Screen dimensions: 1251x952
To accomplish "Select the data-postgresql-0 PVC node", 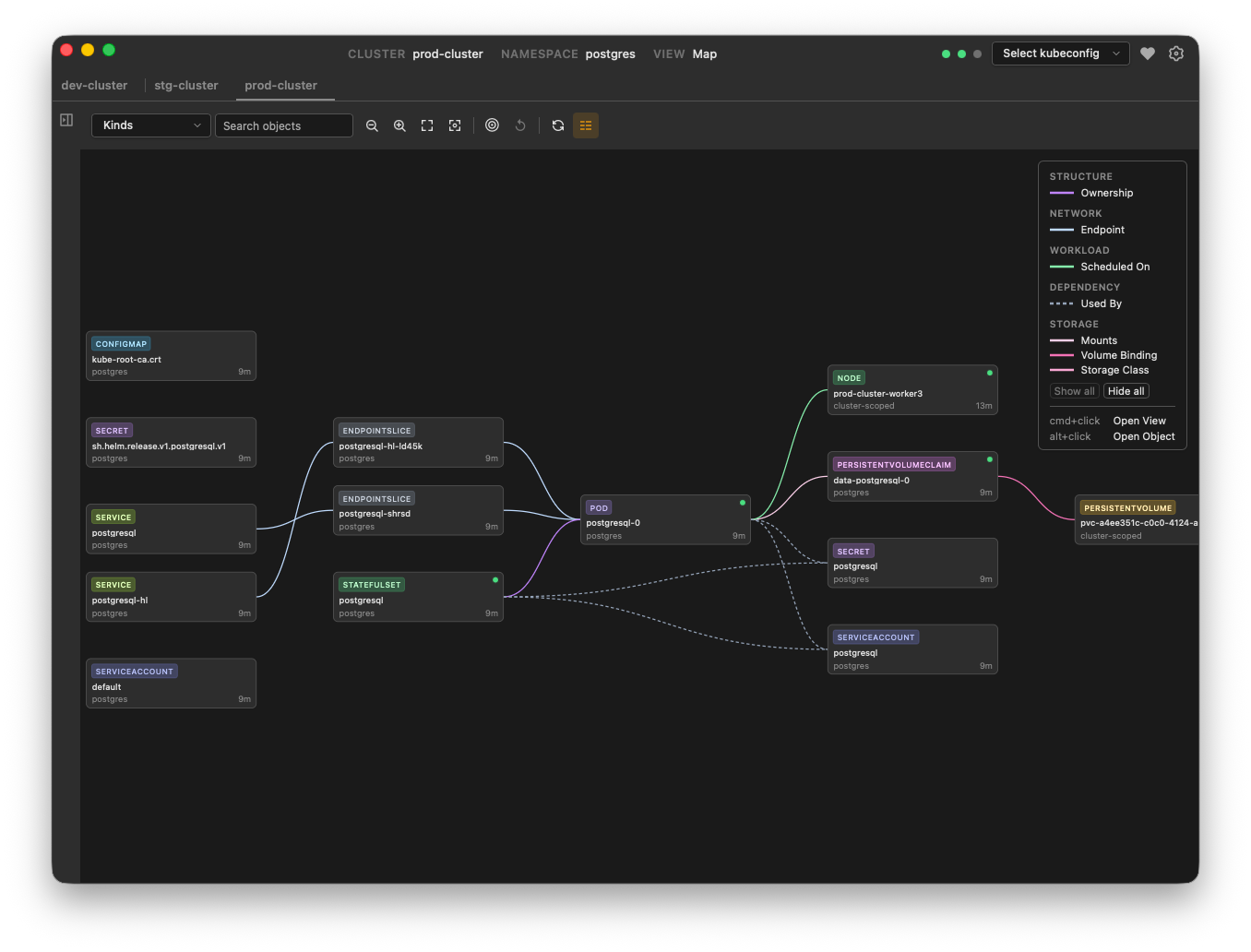I will (x=912, y=476).
